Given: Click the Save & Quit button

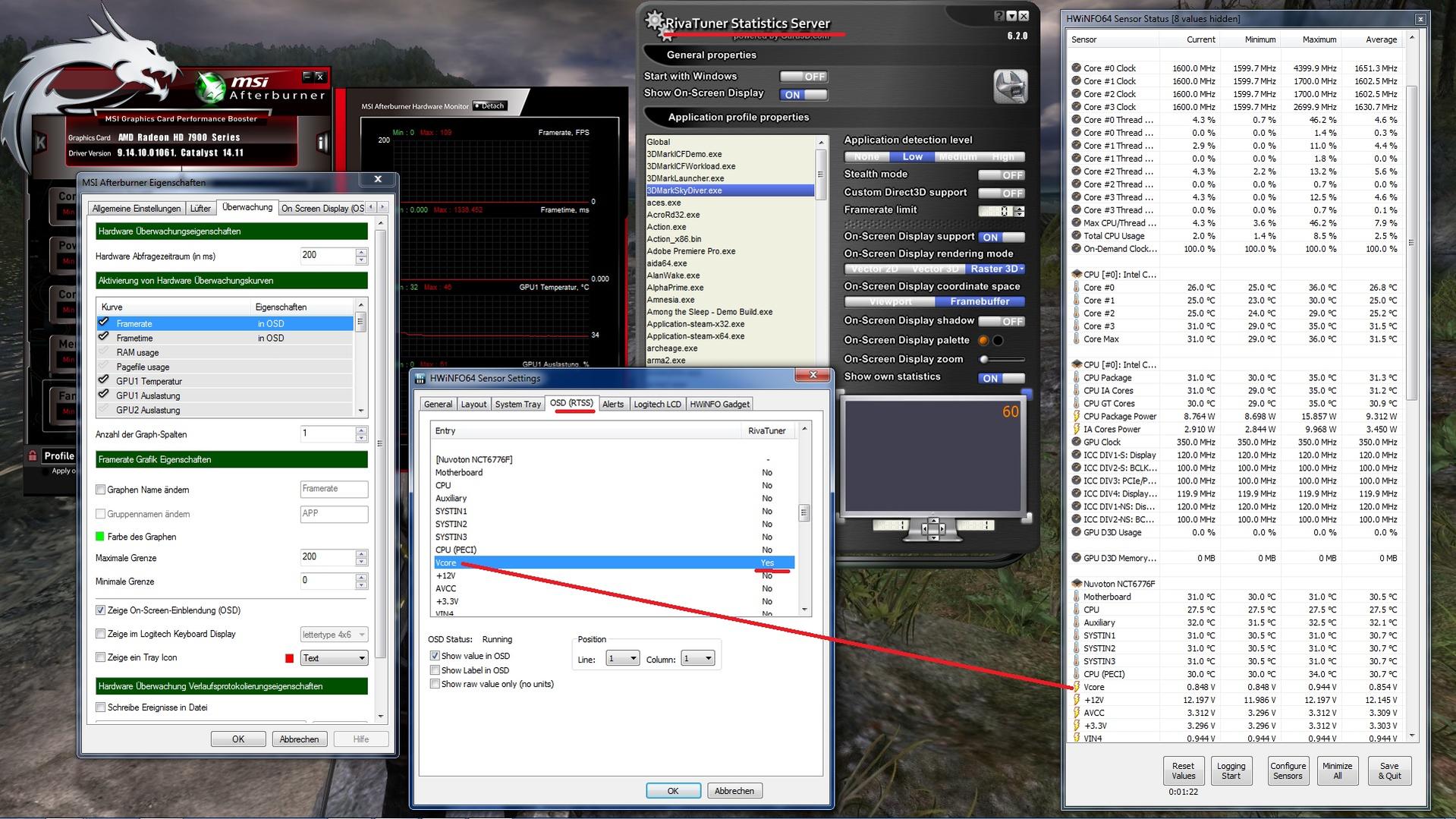Looking at the screenshot, I should (x=1389, y=770).
